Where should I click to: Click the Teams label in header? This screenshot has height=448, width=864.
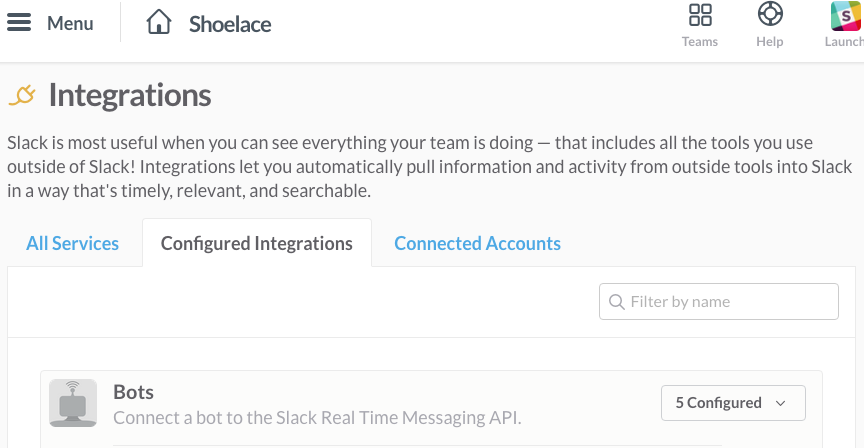[x=700, y=42]
